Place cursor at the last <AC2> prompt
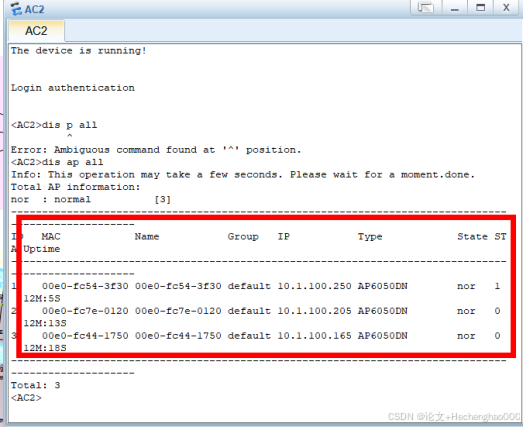 [26, 398]
